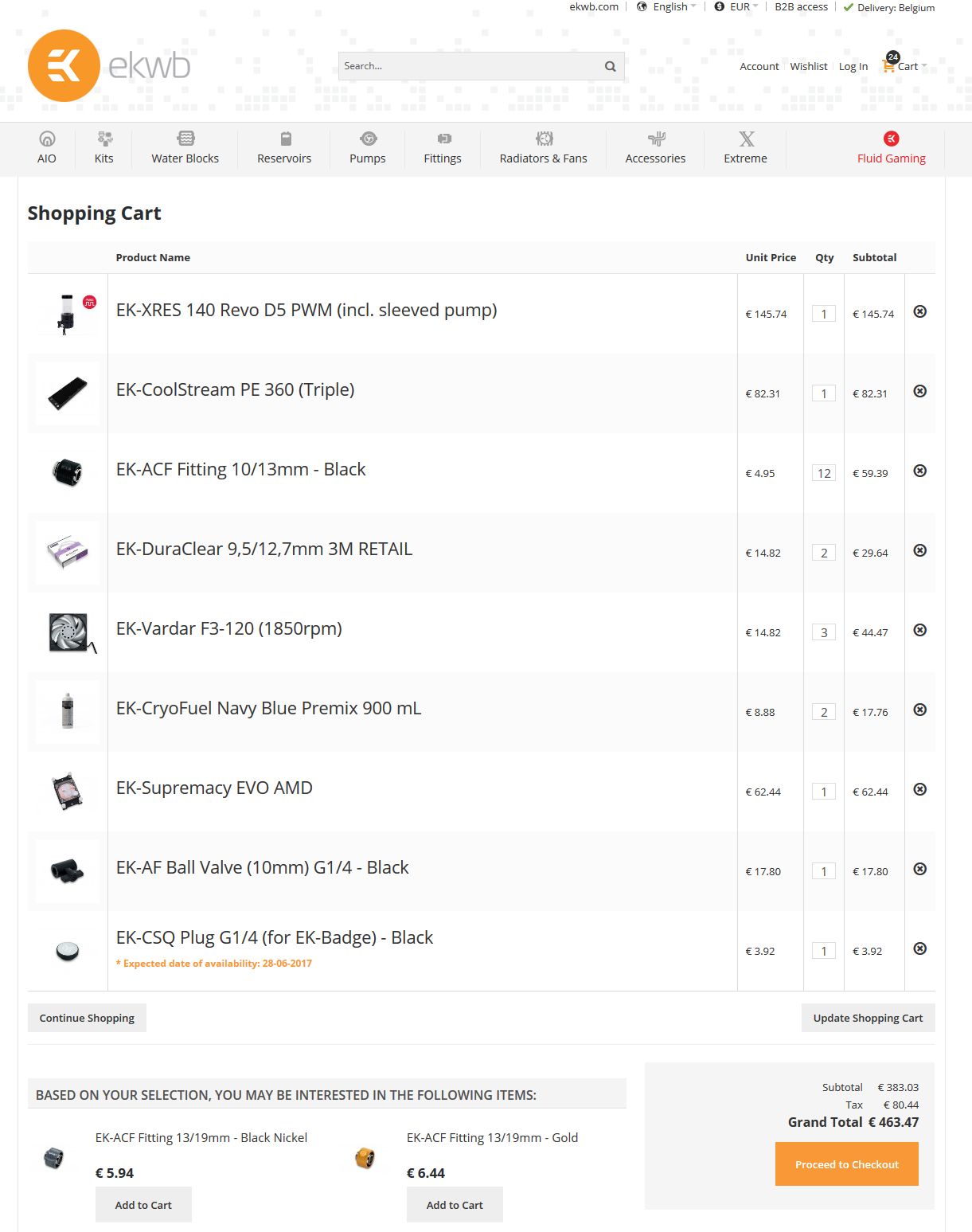Viewport: 972px width, 1232px height.
Task: Delete EK-Supremacy EVO AMD from cart
Action: pos(919,789)
